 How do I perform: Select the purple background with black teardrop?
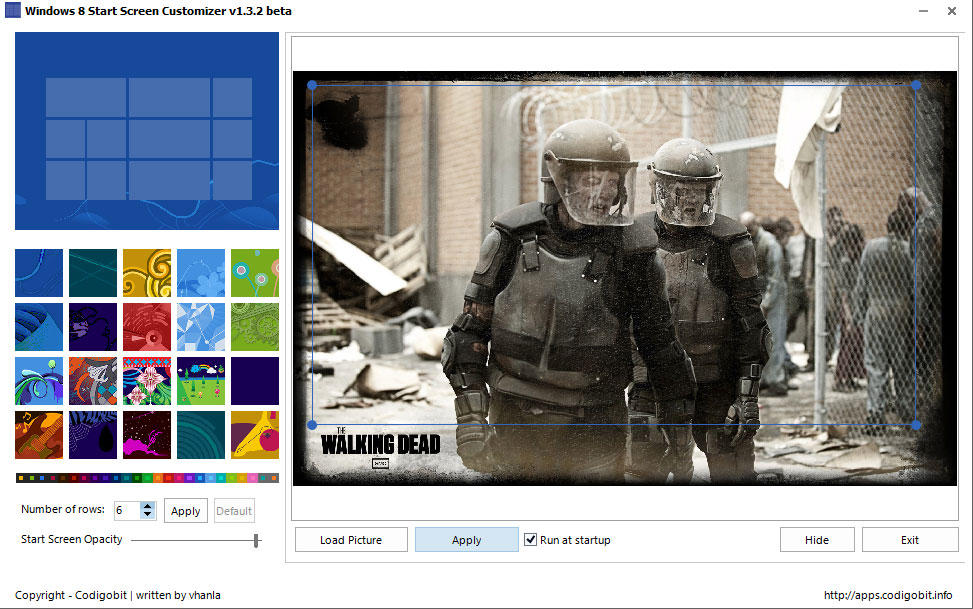(92, 435)
